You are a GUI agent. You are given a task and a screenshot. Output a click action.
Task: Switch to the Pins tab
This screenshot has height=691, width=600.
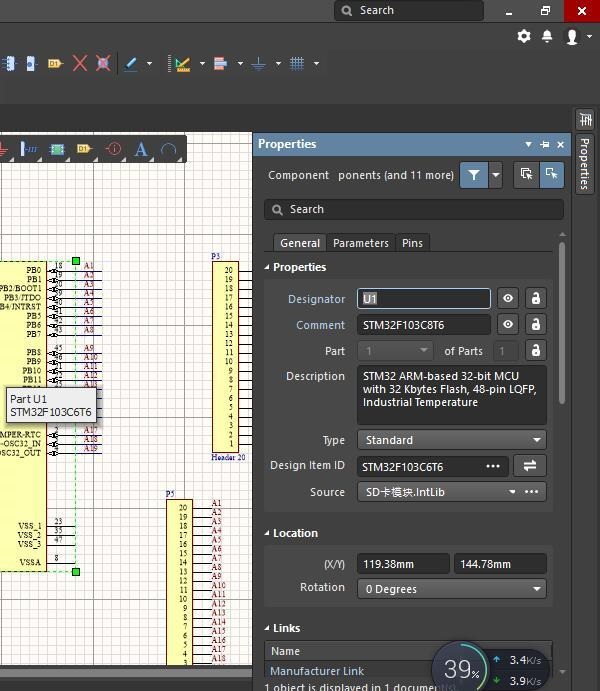(x=412, y=243)
